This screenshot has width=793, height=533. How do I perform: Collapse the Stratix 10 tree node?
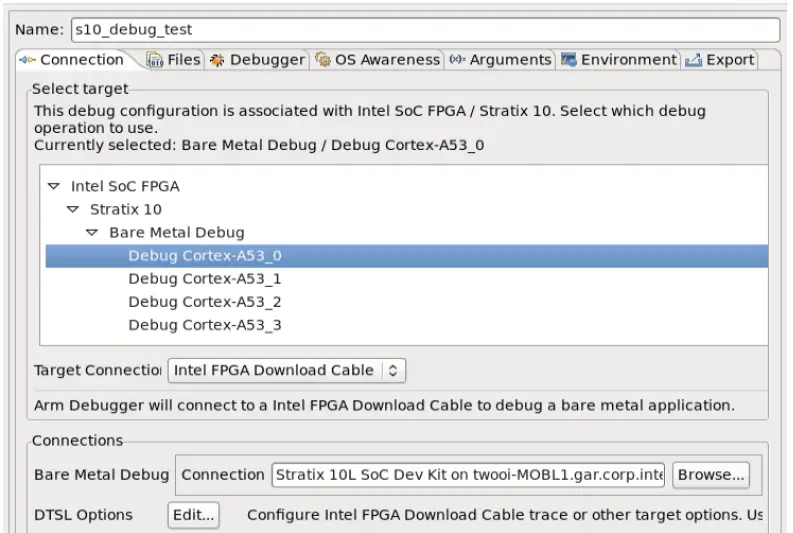73,209
